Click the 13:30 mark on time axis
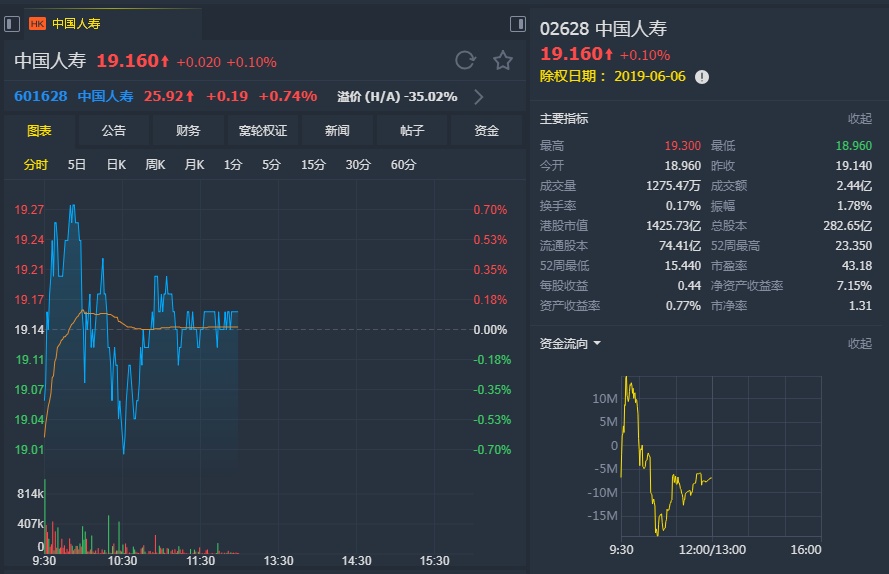The image size is (889, 574). pyautogui.click(x=278, y=561)
